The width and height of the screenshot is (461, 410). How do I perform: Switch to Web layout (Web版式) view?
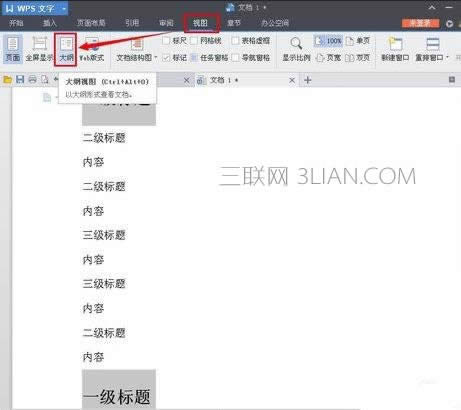coord(92,49)
